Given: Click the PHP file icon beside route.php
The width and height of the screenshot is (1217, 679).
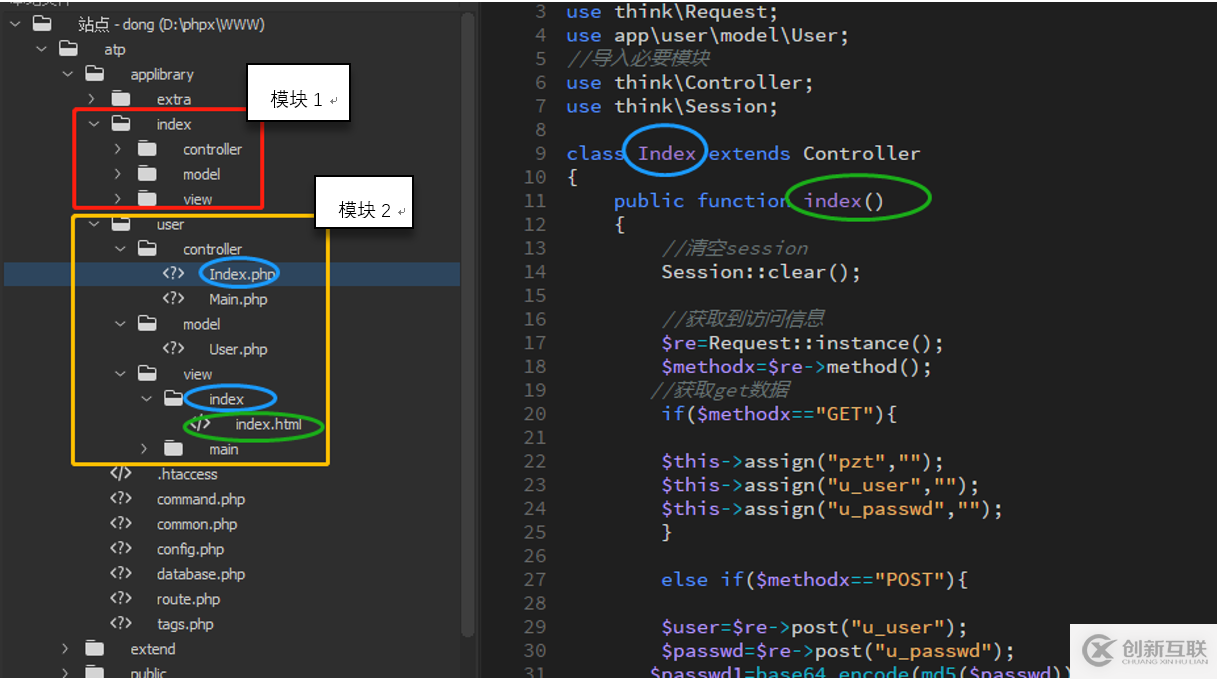Looking at the screenshot, I should (121, 599).
